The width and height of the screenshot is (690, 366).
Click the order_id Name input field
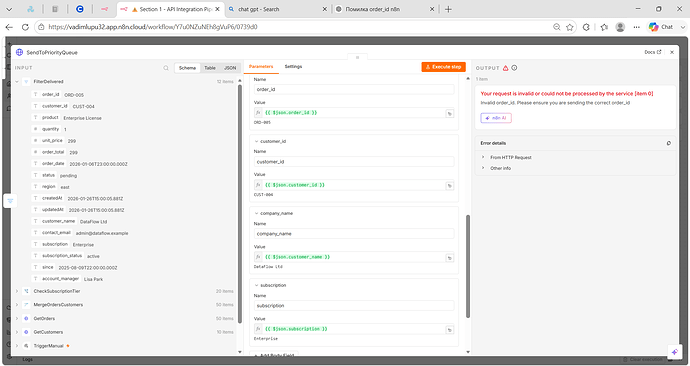(x=354, y=90)
